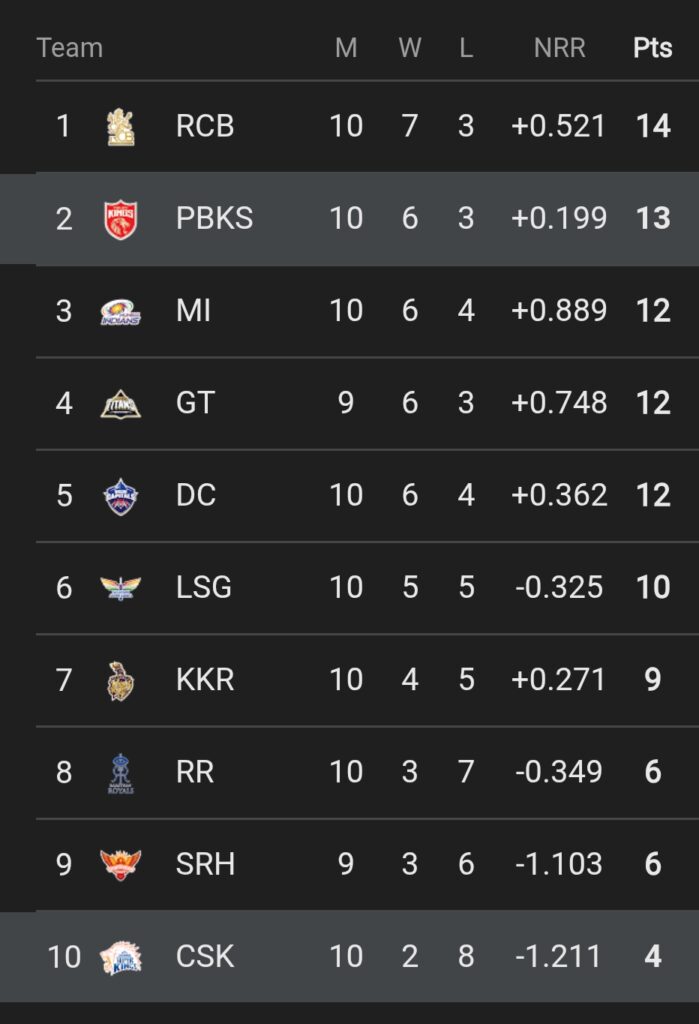This screenshot has width=699, height=1024.
Task: Click the NRR column header
Action: [x=559, y=48]
